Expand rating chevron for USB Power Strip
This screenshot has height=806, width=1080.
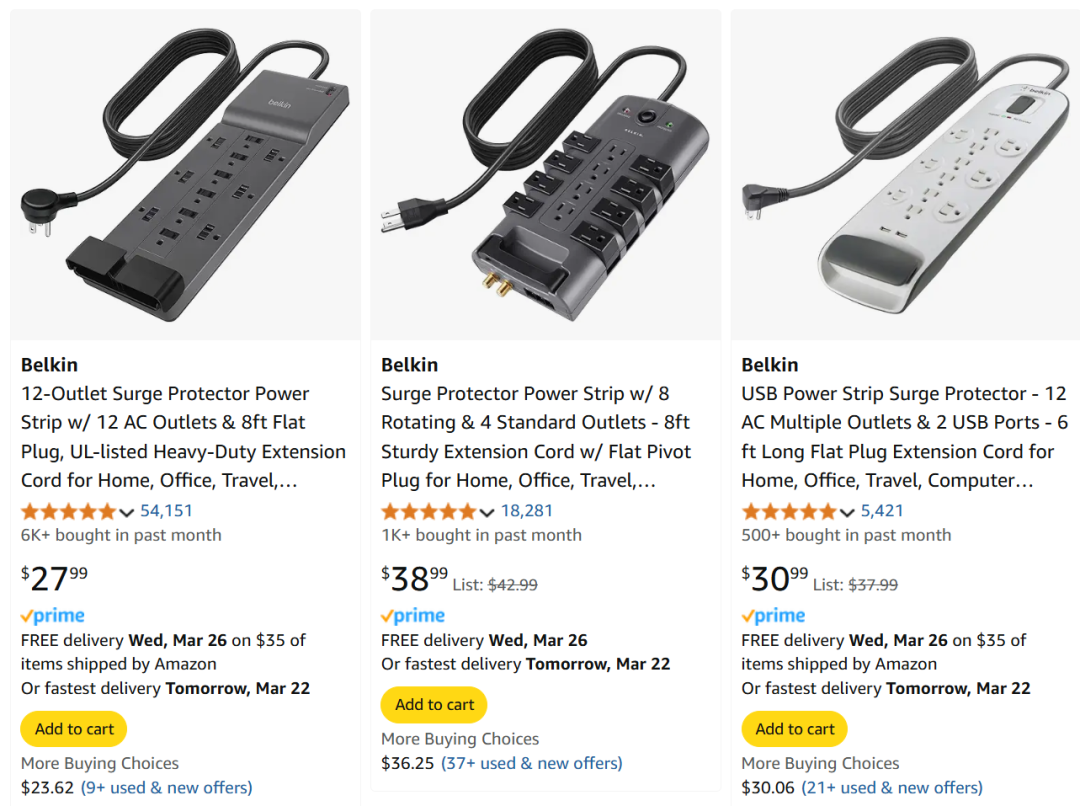(847, 512)
